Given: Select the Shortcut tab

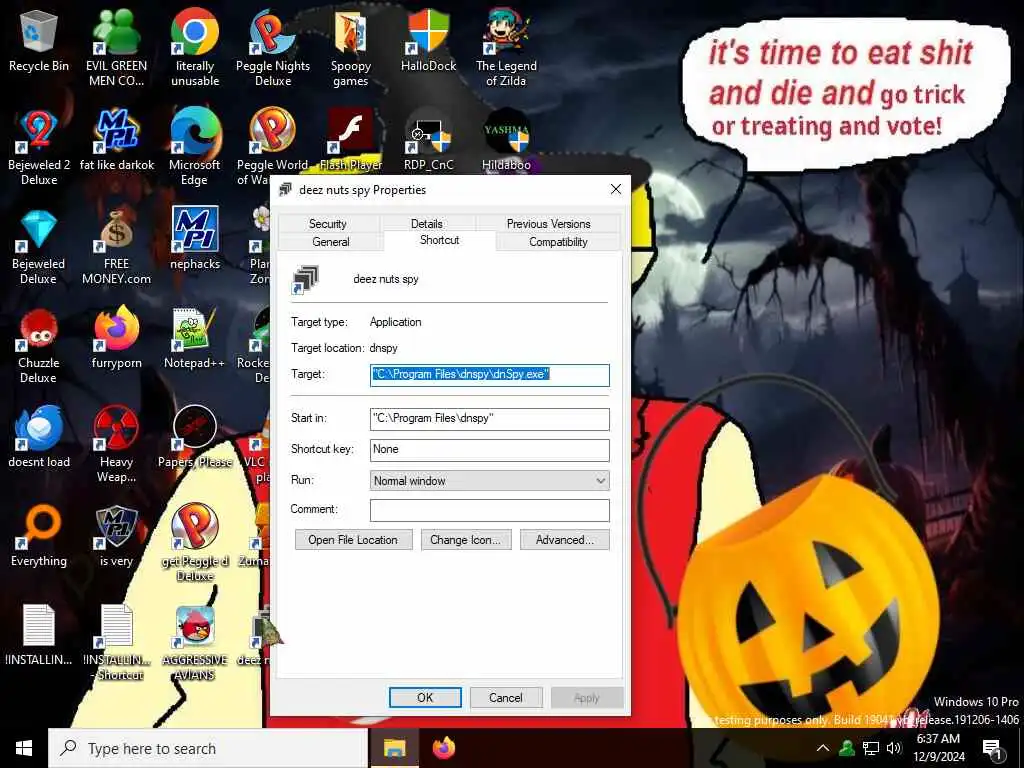Looking at the screenshot, I should coord(440,240).
